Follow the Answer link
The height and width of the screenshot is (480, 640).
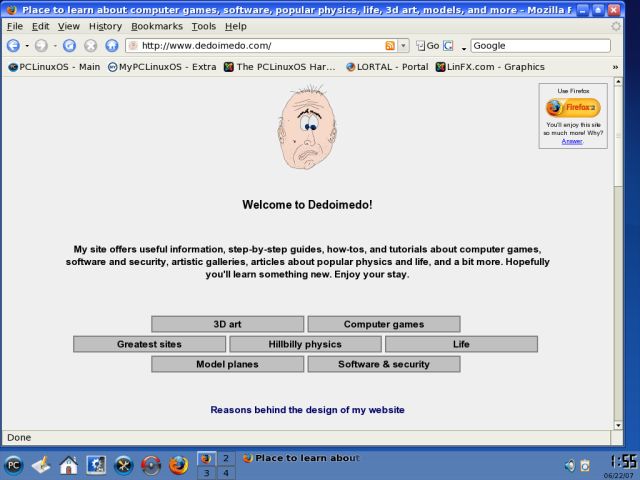click(x=572, y=141)
